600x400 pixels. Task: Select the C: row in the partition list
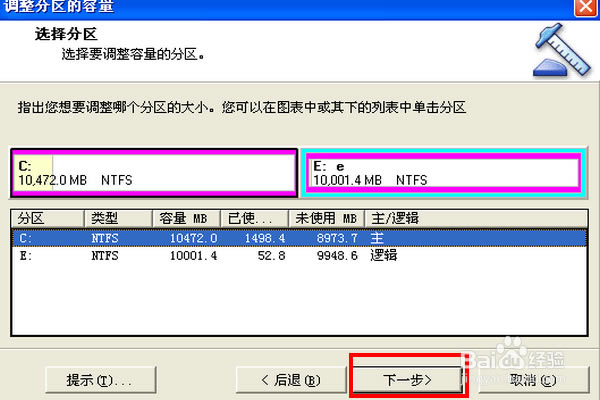click(x=299, y=238)
